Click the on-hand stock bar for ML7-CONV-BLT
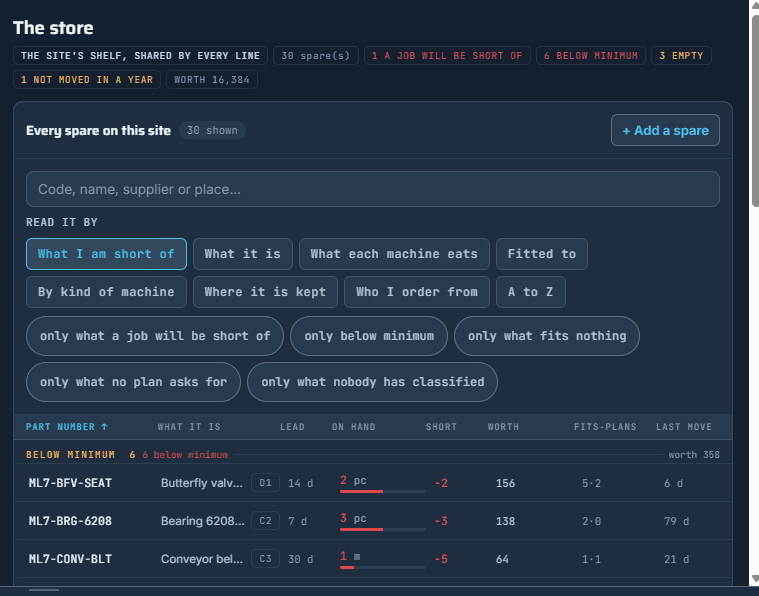Screen dimensions: 759x596 click(382, 567)
